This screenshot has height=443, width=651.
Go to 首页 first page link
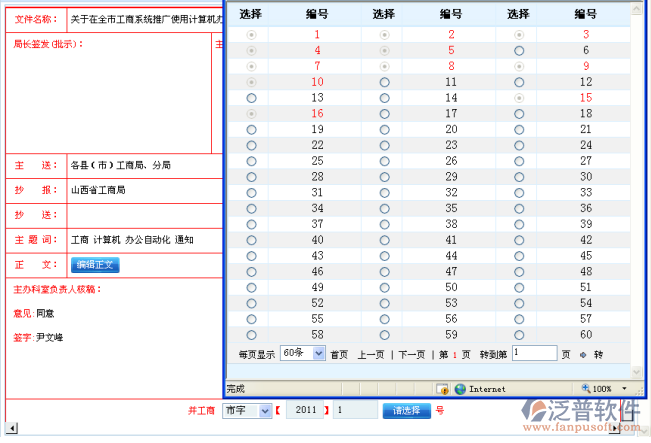pos(339,355)
